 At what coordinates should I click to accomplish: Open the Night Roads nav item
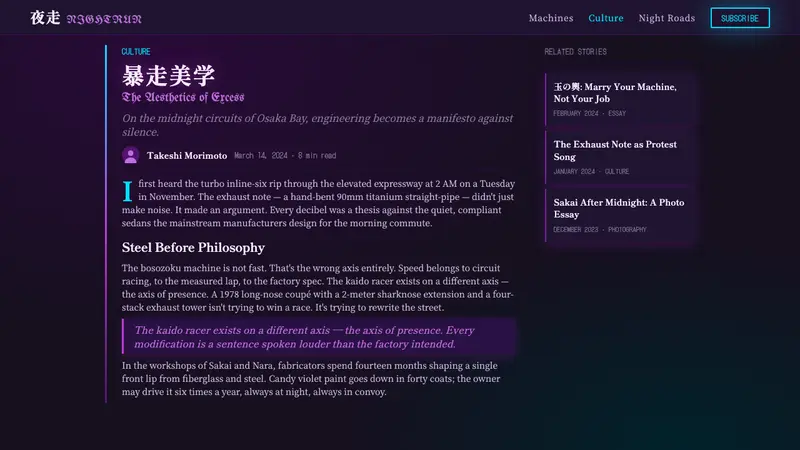coord(666,18)
